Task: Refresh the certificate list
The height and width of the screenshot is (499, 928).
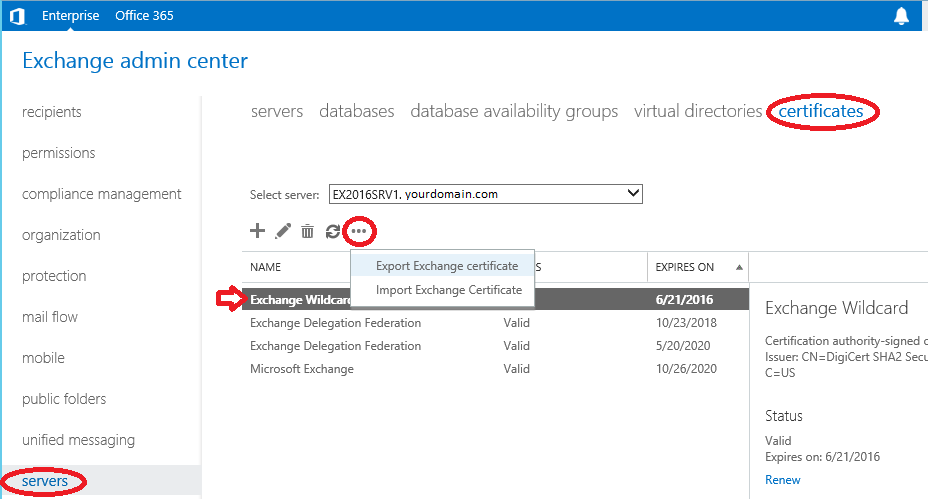Action: 333,231
